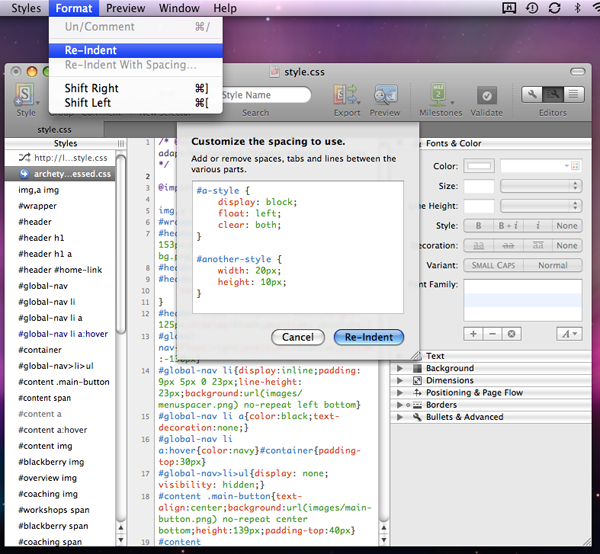
Task: Select the text-only editor view
Action: [x=574, y=95]
